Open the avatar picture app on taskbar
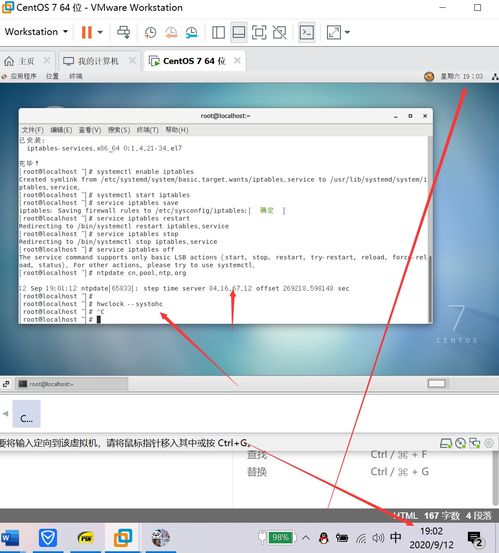 (x=160, y=538)
